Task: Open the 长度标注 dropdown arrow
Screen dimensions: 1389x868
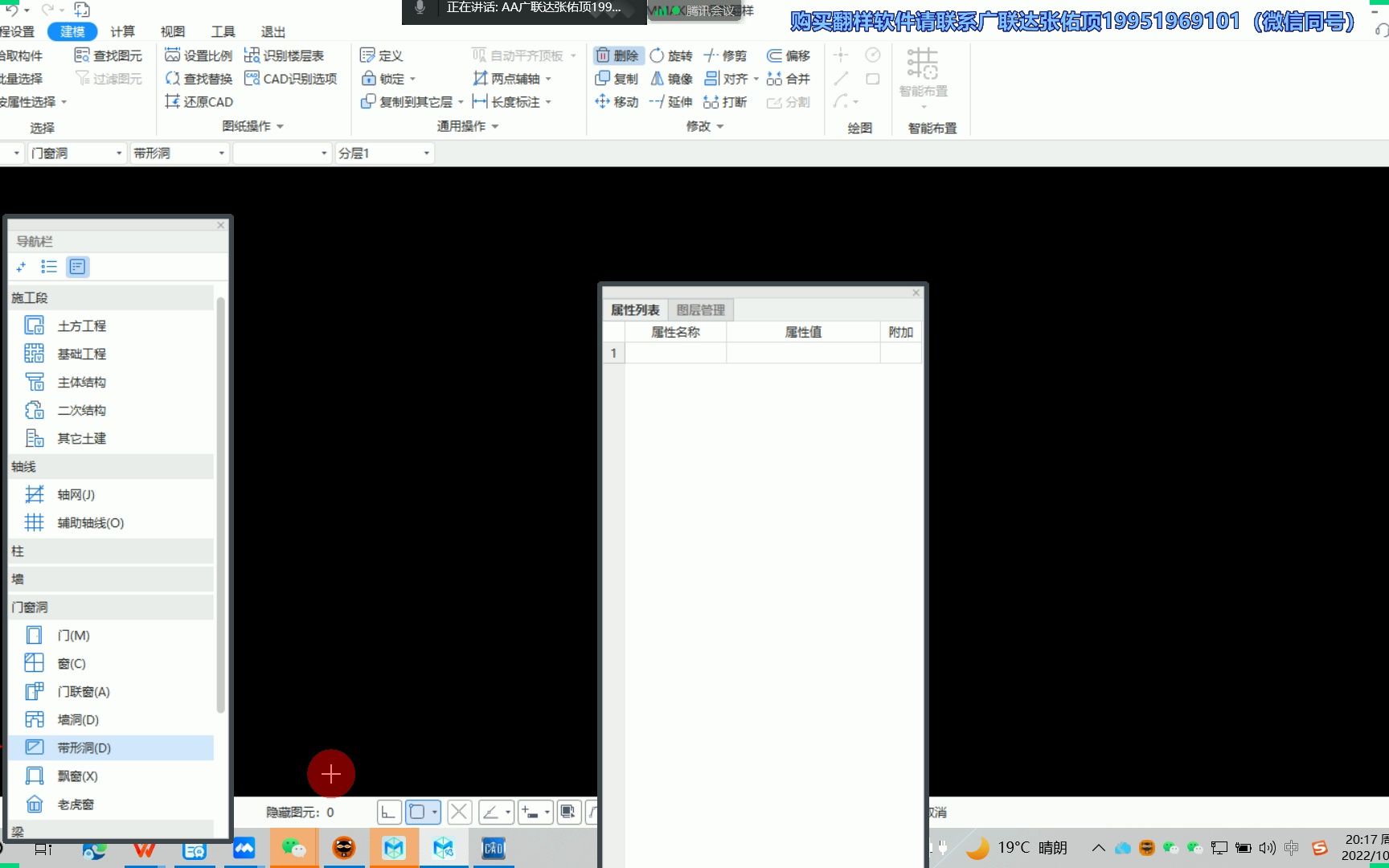Action: pyautogui.click(x=548, y=101)
